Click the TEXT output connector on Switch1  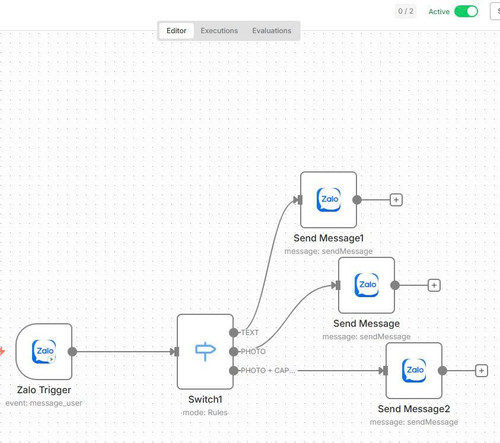(234, 332)
